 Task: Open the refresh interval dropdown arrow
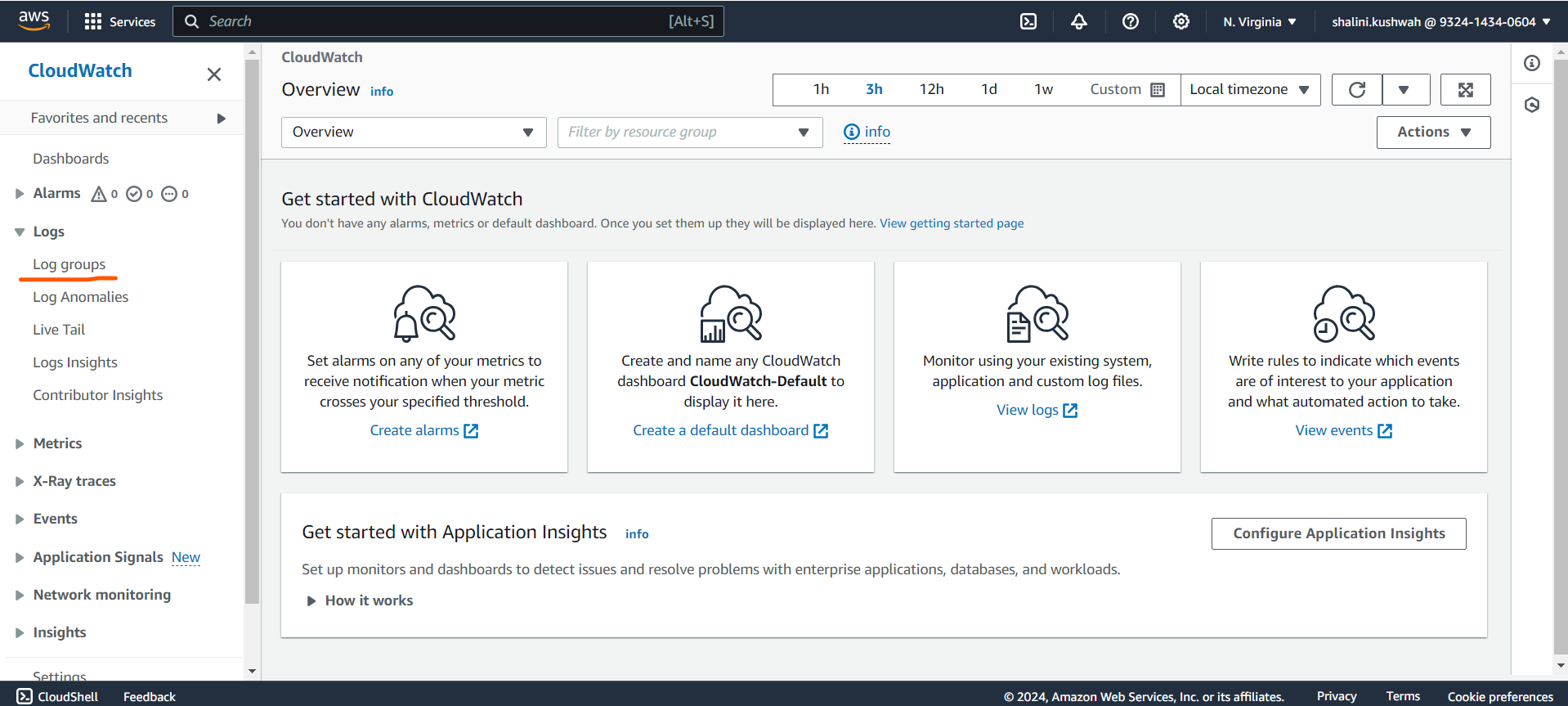click(x=1406, y=90)
